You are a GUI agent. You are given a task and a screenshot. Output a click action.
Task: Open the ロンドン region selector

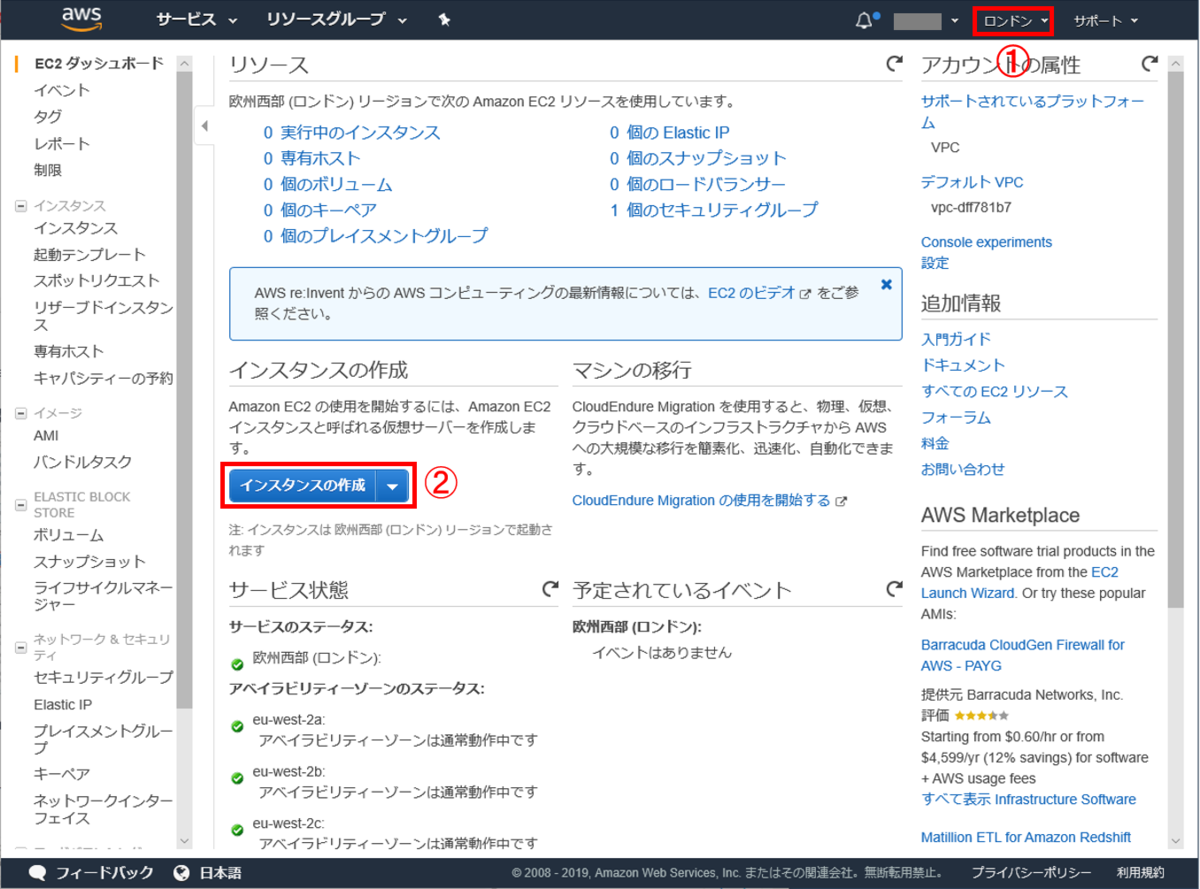click(x=1016, y=20)
